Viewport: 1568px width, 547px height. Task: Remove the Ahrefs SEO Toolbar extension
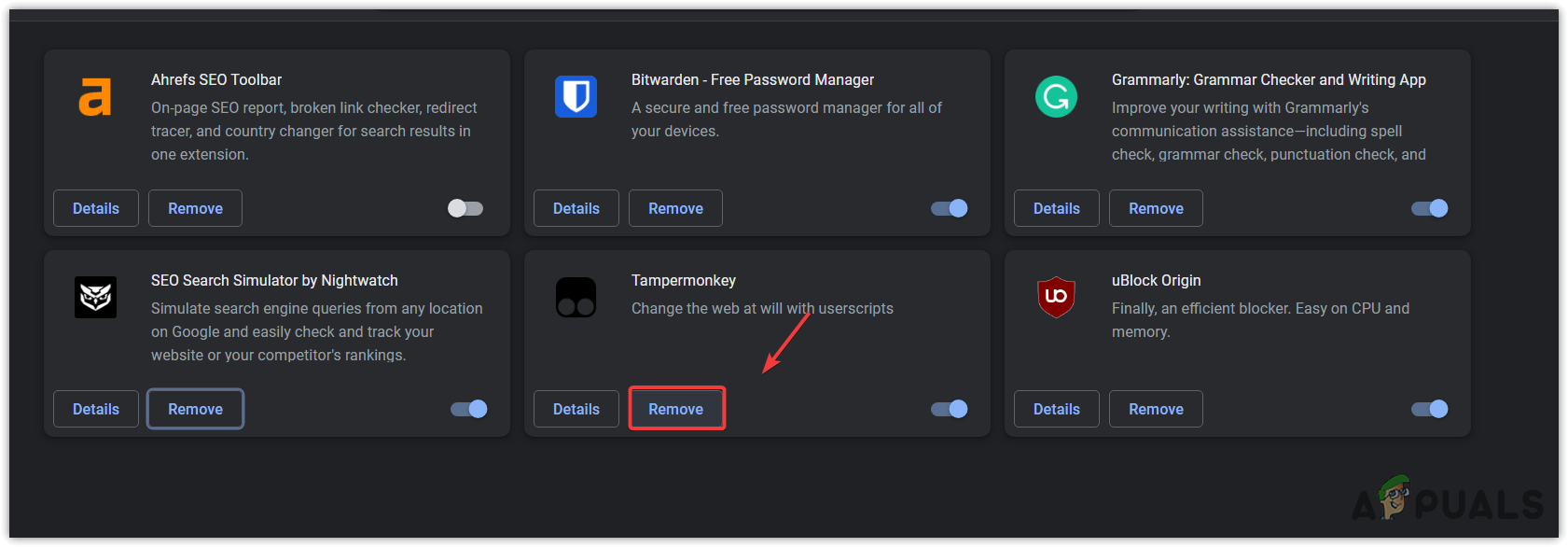tap(195, 208)
